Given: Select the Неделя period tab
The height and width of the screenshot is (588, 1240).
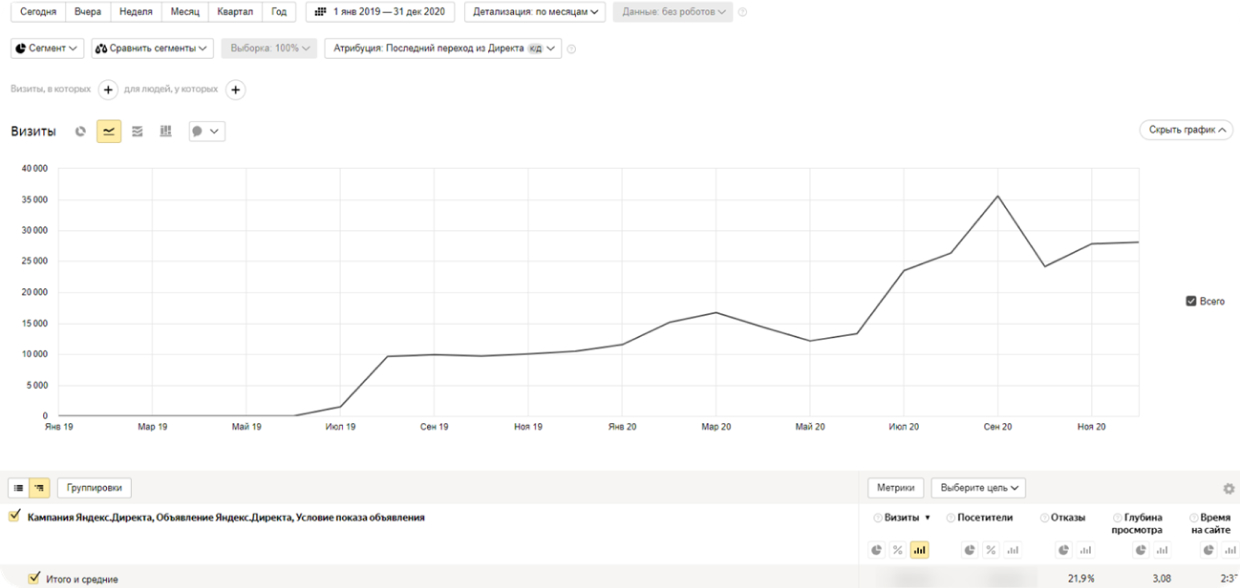Looking at the screenshot, I should (x=135, y=12).
